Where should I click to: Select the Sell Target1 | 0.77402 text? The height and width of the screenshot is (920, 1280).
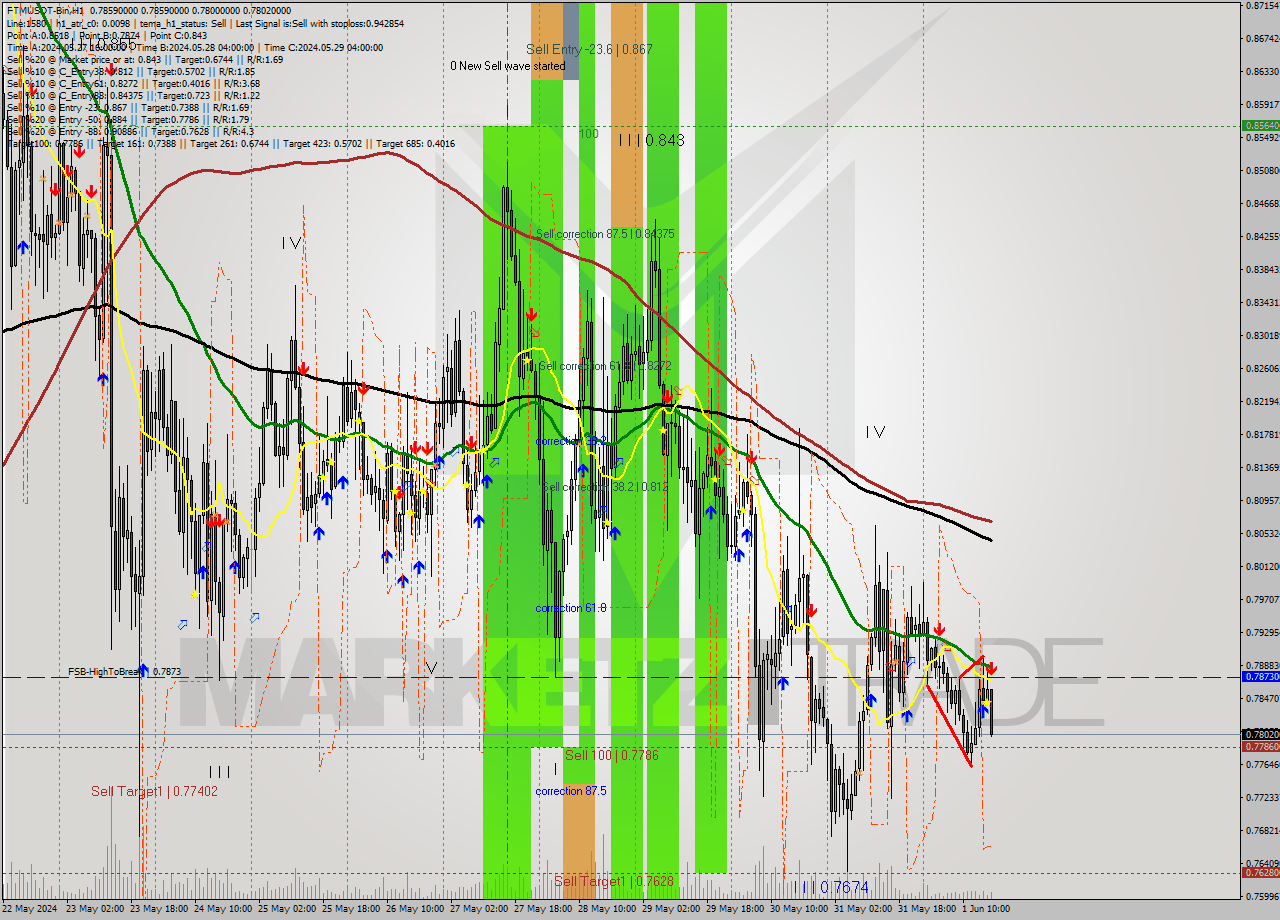(x=152, y=792)
